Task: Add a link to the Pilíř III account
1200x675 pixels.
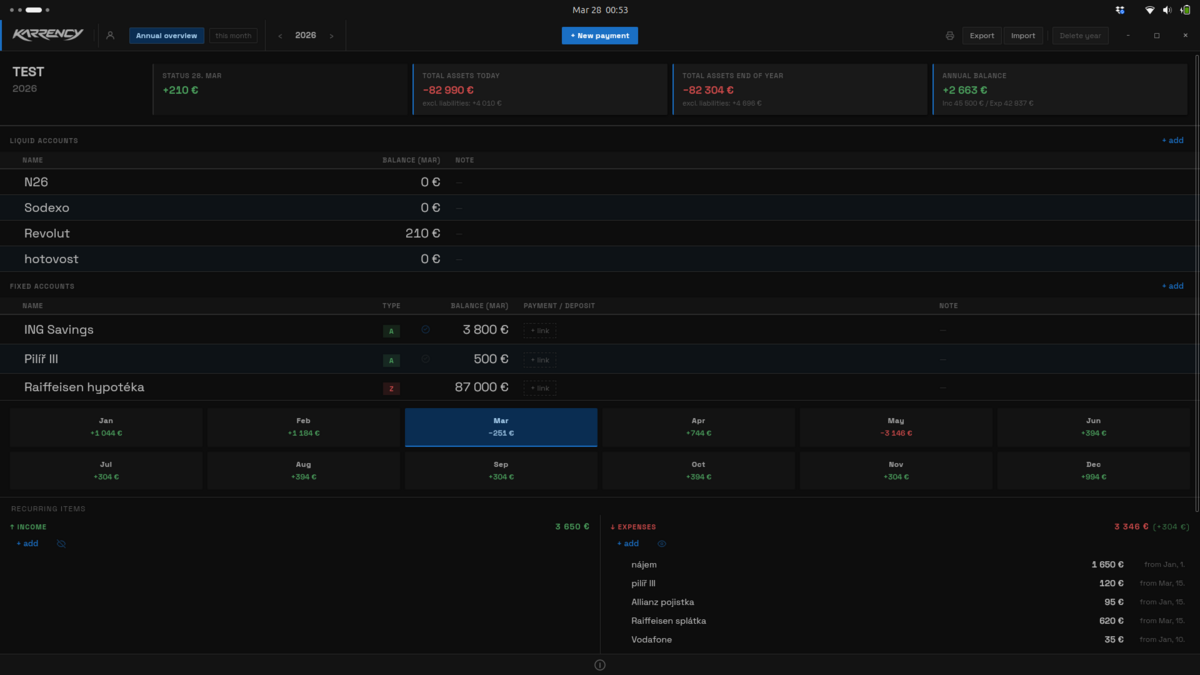Action: [x=540, y=360]
